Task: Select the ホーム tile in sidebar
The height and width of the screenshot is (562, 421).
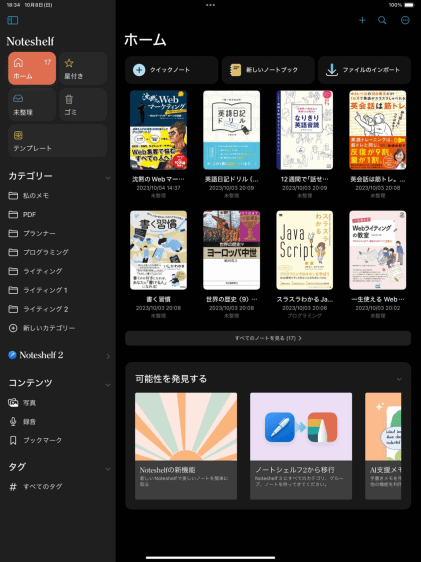Action: point(32,68)
